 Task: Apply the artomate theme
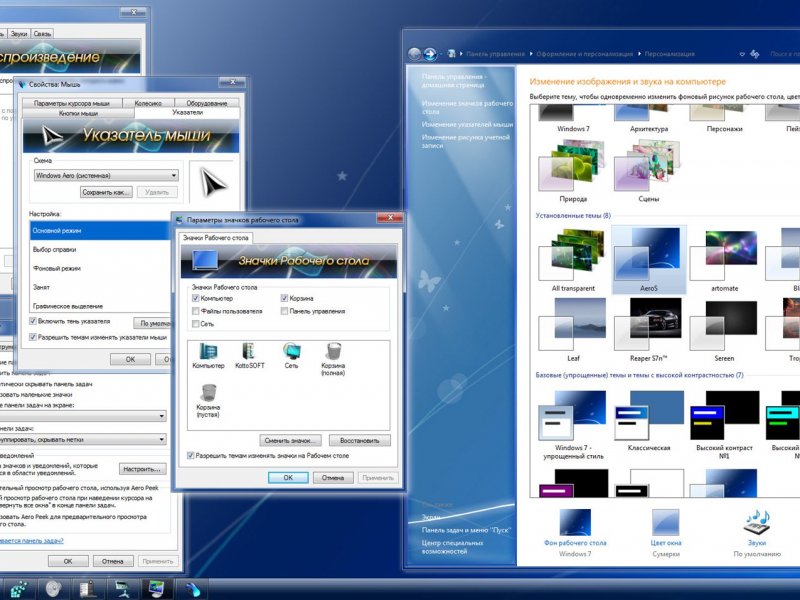[724, 260]
